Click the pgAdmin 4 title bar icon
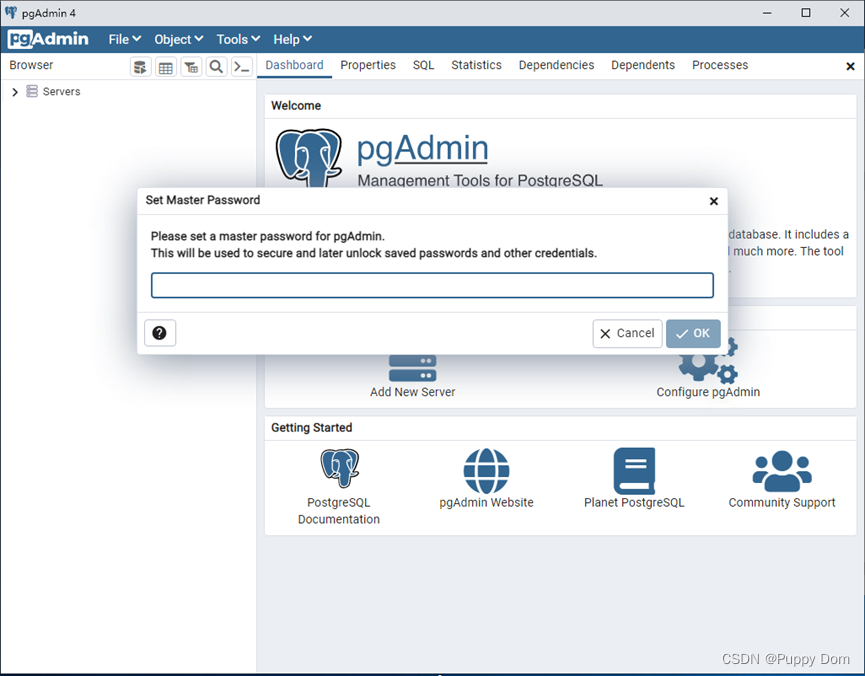Viewport: 865px width, 676px height. point(11,12)
